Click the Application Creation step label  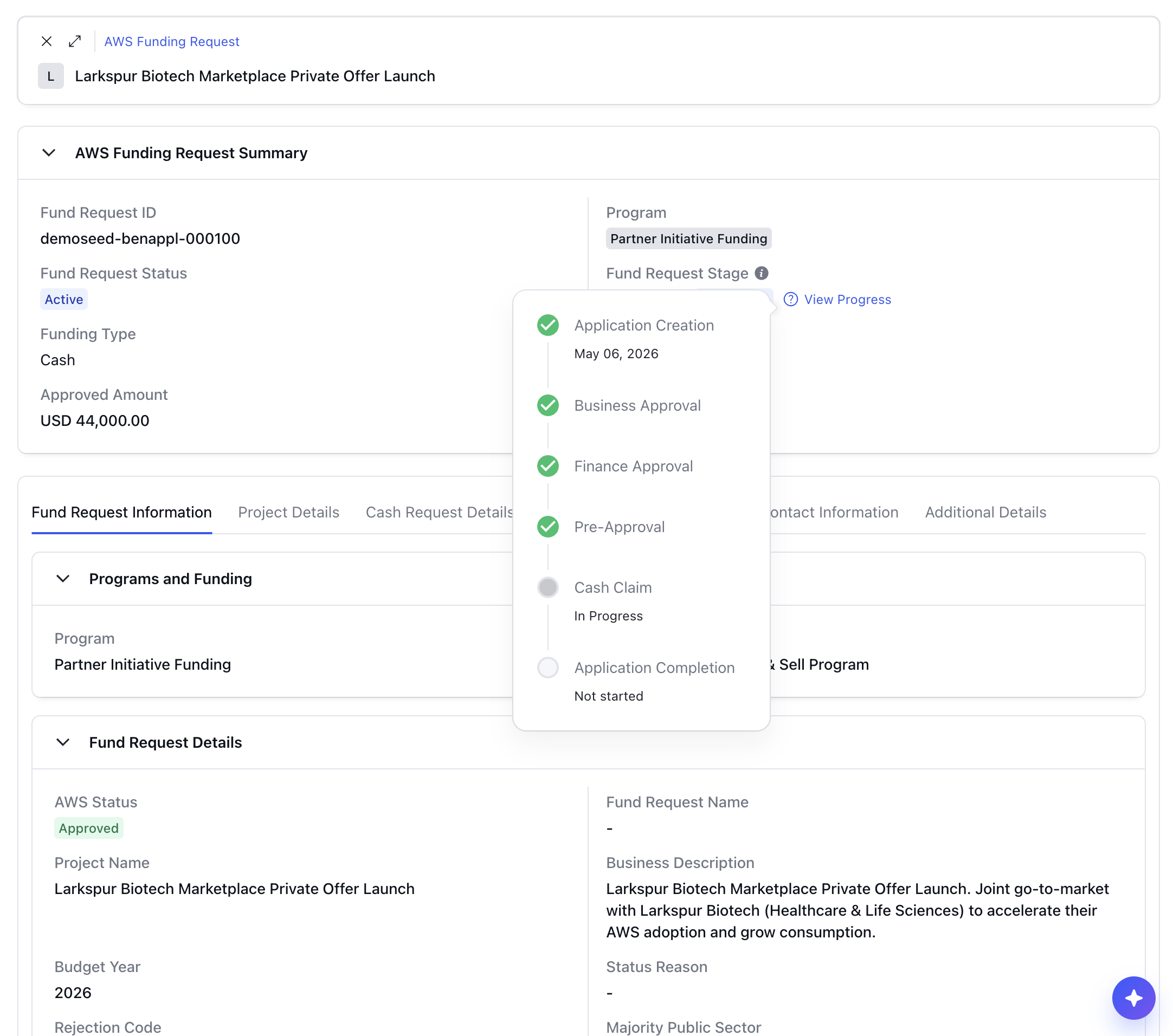point(644,325)
